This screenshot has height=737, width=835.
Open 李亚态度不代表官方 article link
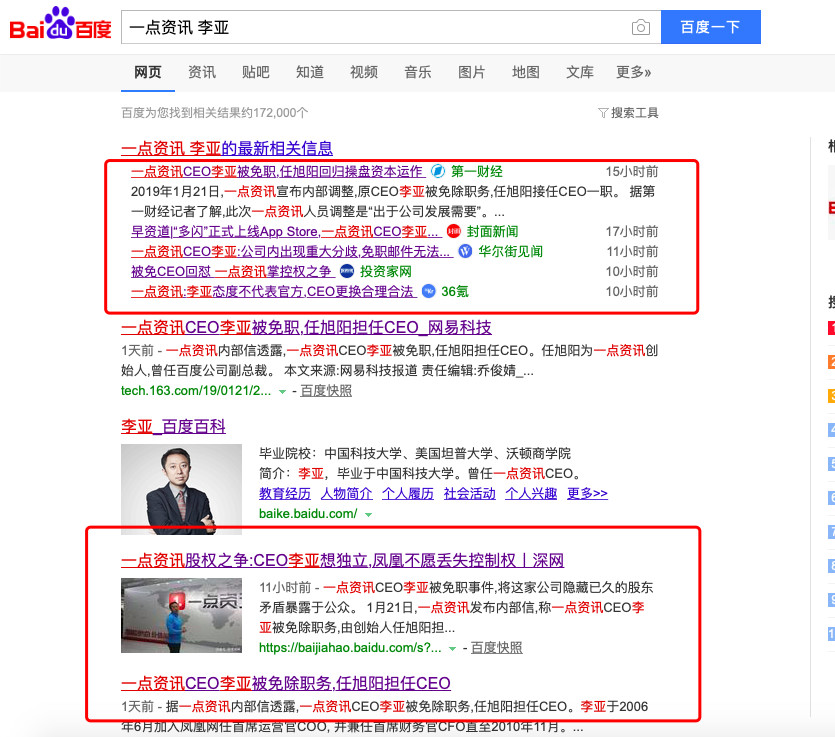click(274, 291)
